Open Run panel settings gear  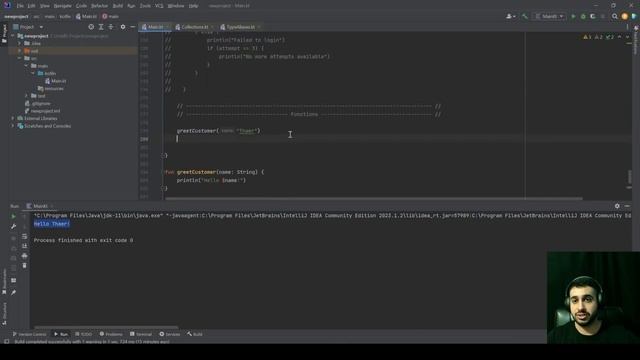pos(617,206)
